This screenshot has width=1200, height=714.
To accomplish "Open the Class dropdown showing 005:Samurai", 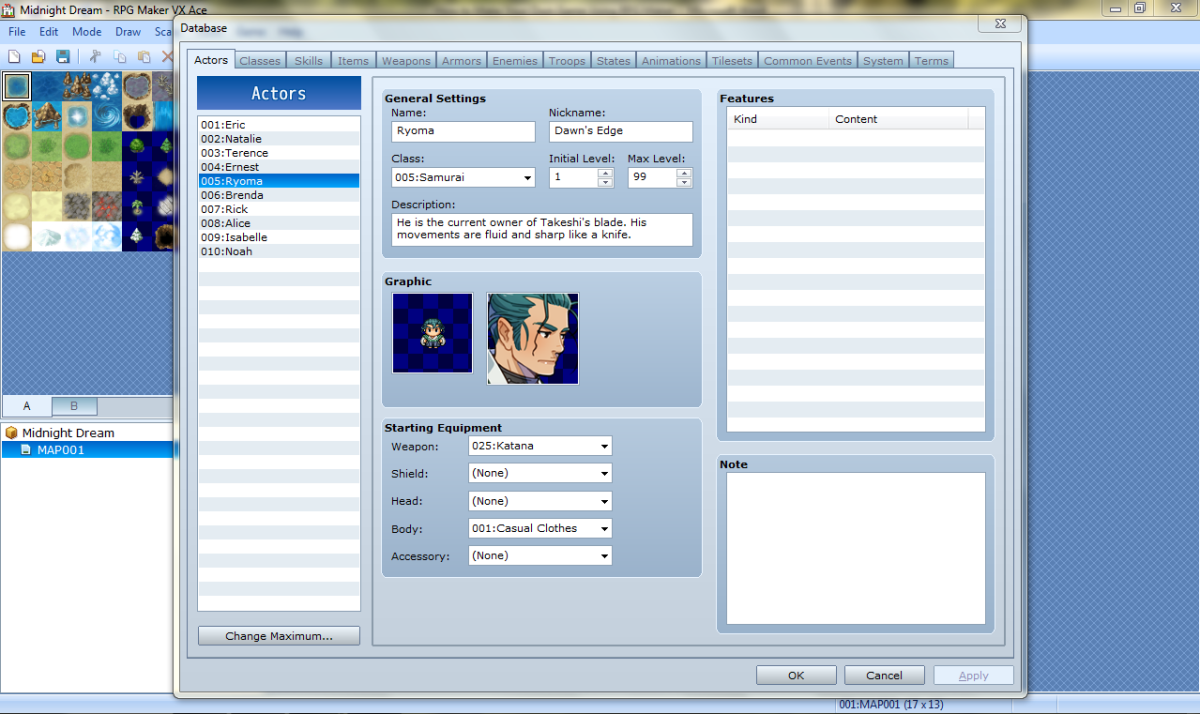I will [463, 178].
